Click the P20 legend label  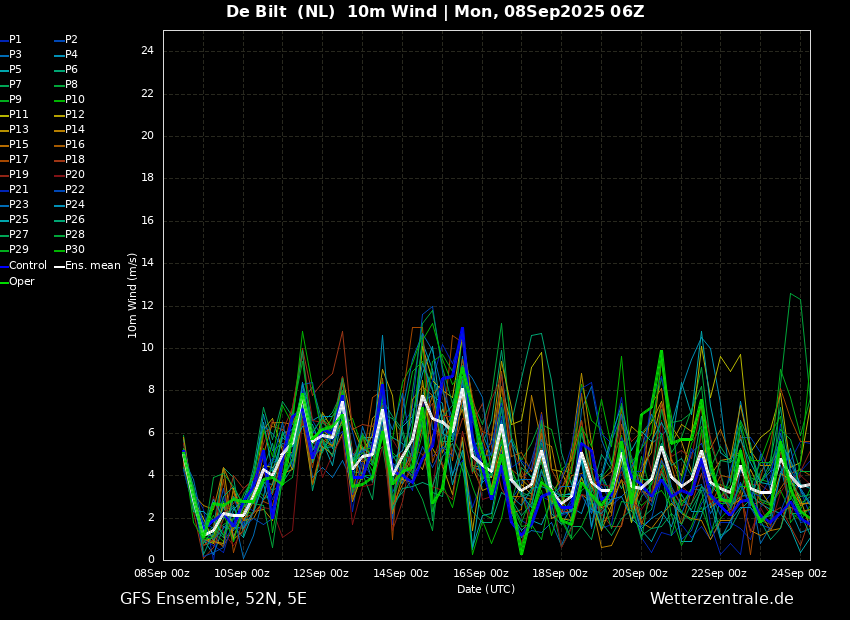(x=70, y=175)
